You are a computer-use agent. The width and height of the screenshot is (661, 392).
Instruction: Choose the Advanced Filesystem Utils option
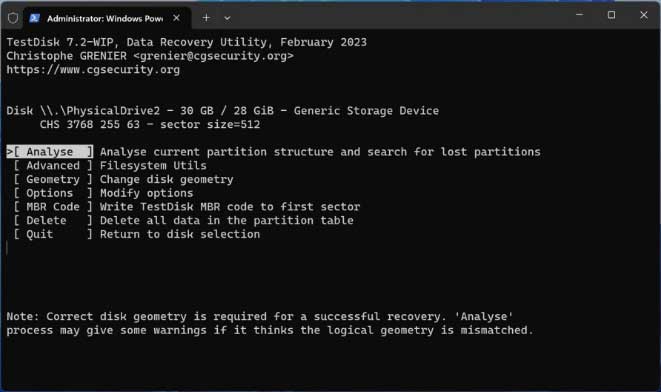(x=110, y=166)
